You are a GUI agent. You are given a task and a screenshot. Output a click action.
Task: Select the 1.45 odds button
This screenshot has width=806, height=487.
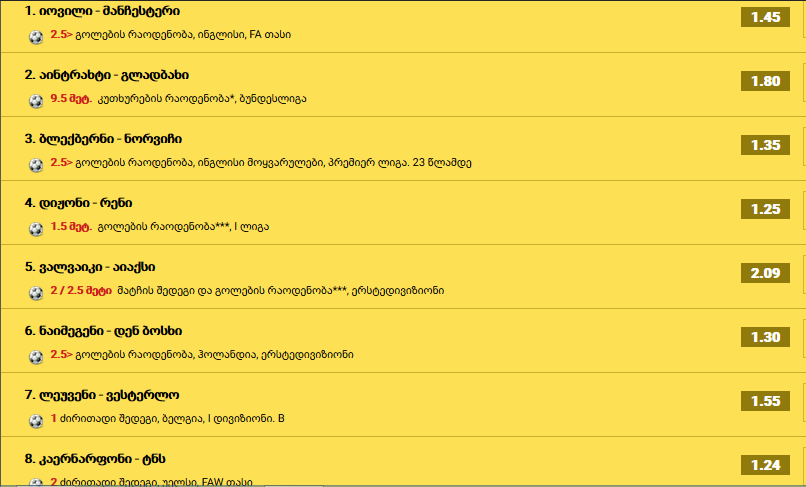point(765,17)
